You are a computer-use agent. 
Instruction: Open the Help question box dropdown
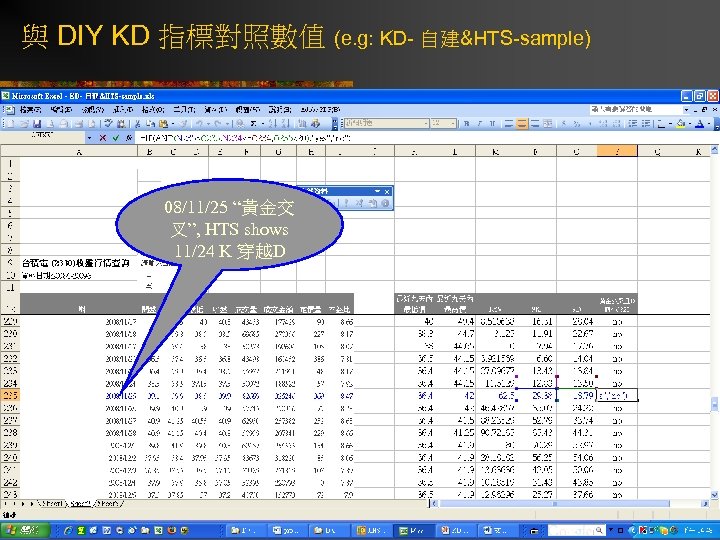pyautogui.click(x=686, y=109)
